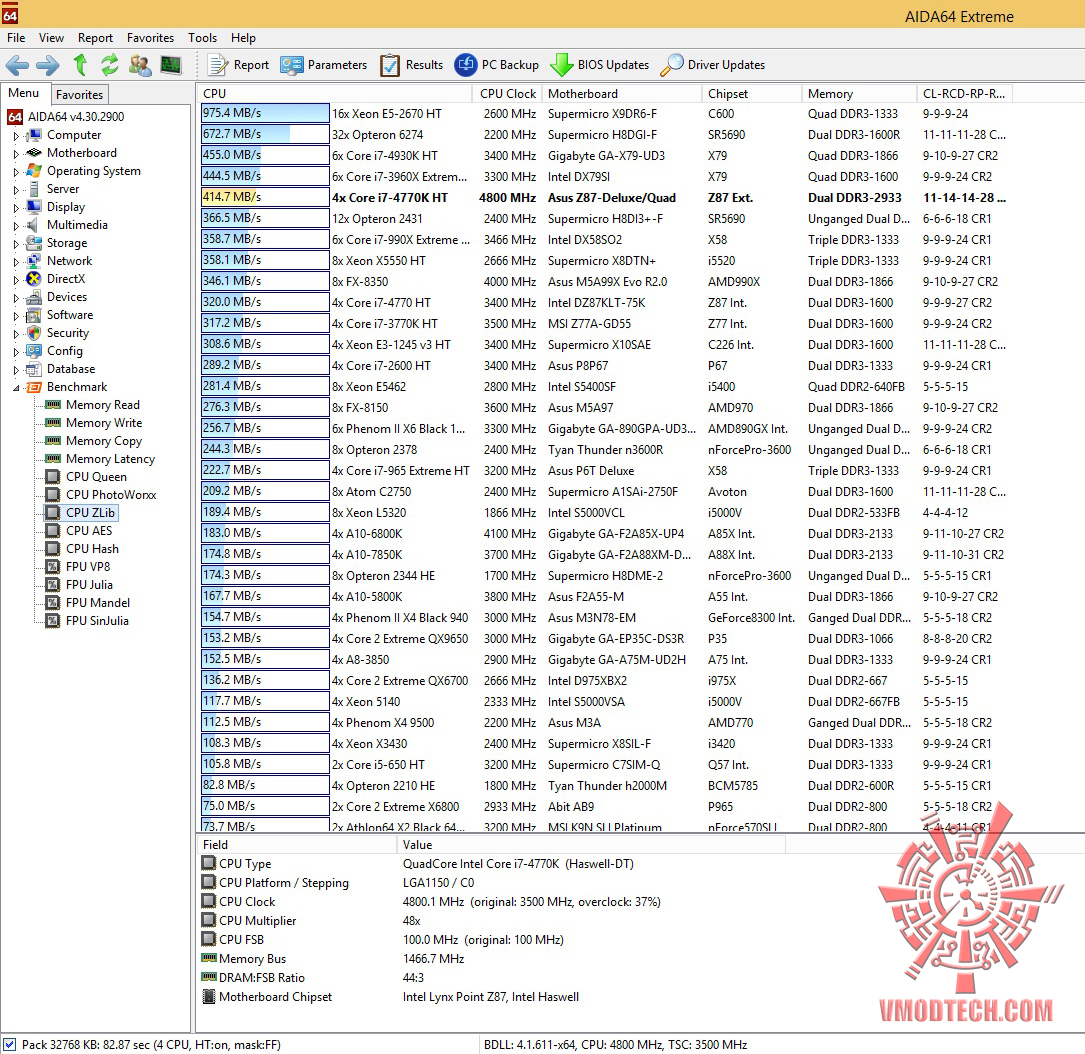Select the Multimedia tree item
This screenshot has width=1085, height=1054.
coord(66,225)
